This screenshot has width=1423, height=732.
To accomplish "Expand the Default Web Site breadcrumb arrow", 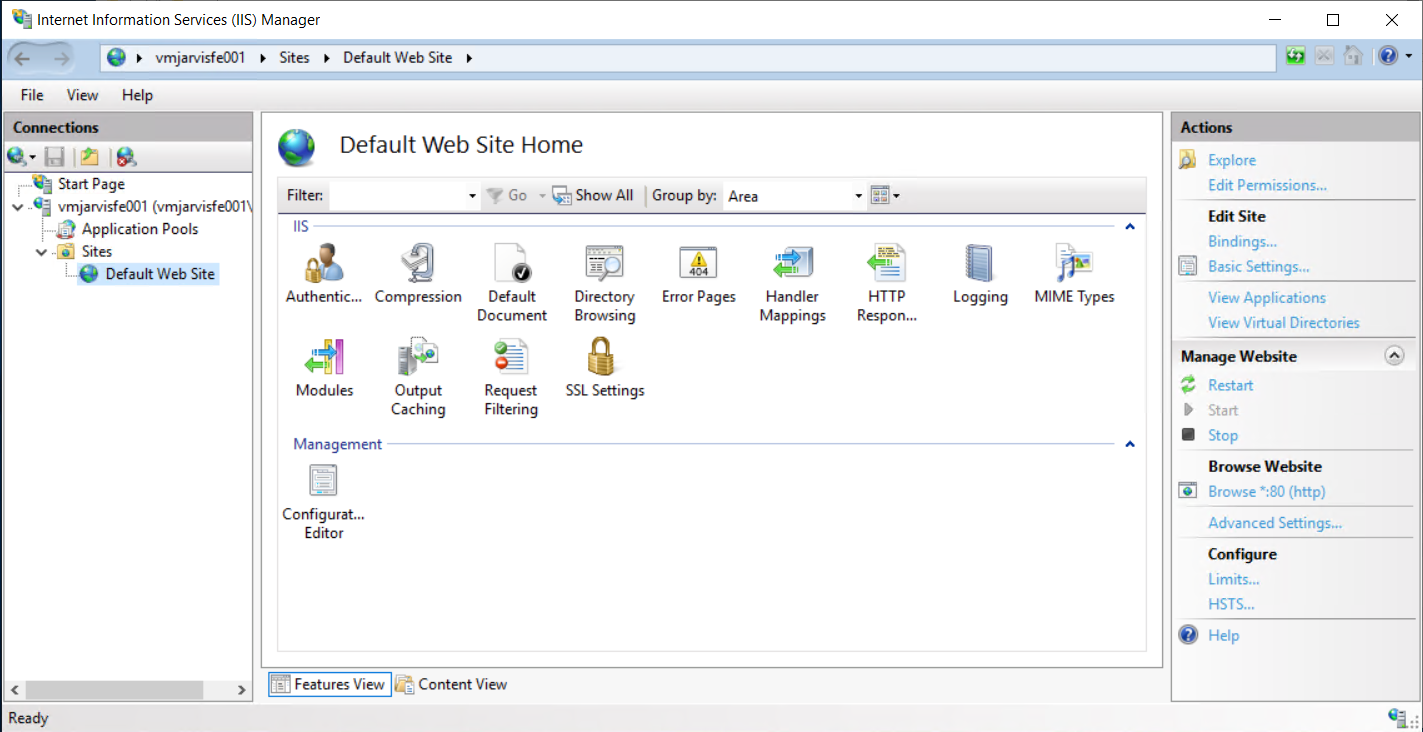I will pyautogui.click(x=469, y=58).
